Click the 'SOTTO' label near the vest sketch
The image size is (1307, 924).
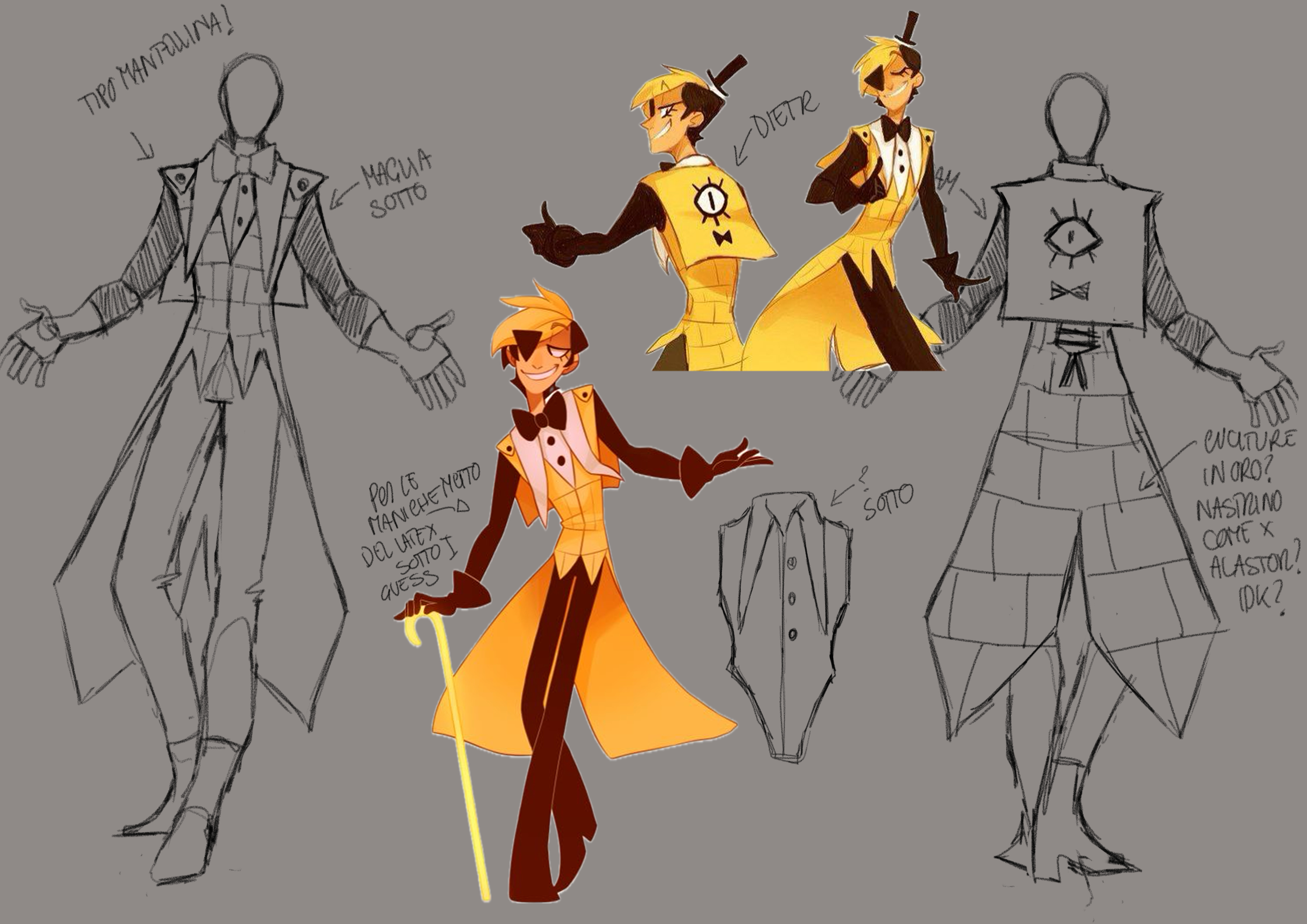pos(889,501)
